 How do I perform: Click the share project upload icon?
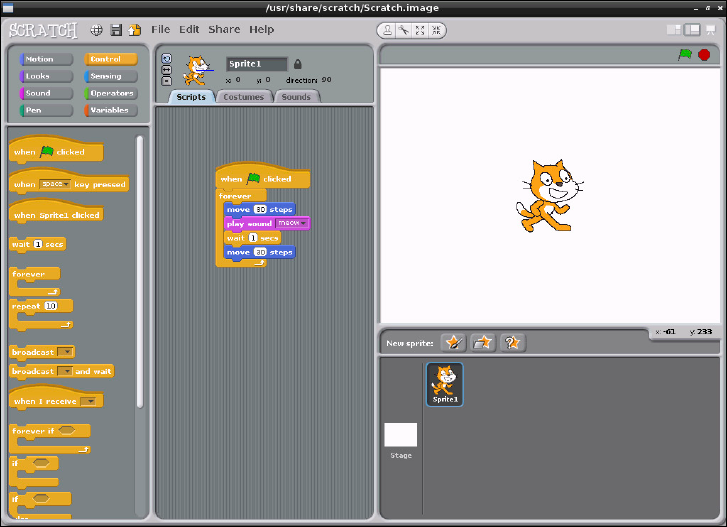[x=134, y=30]
